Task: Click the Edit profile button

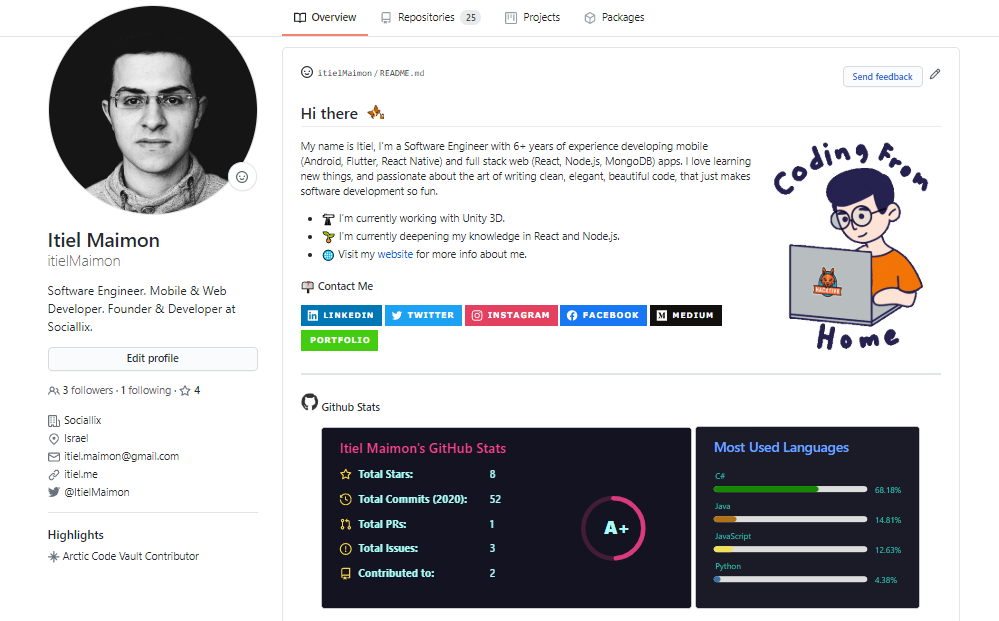Action: [x=152, y=359]
